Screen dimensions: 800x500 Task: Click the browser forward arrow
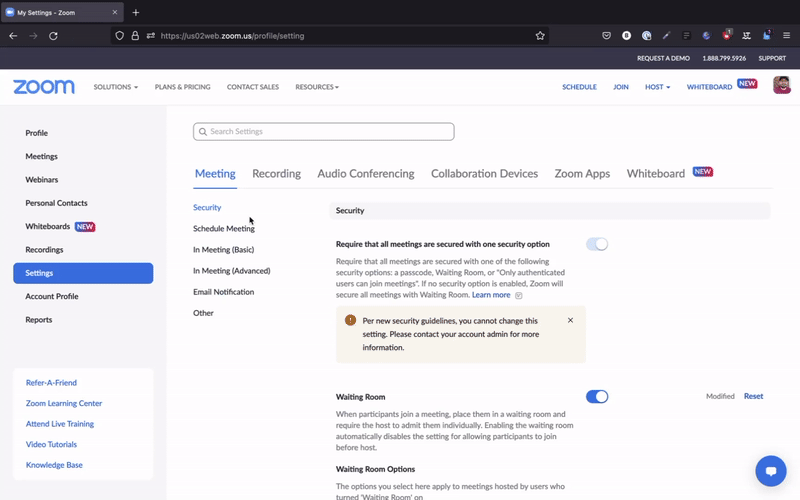tap(33, 36)
